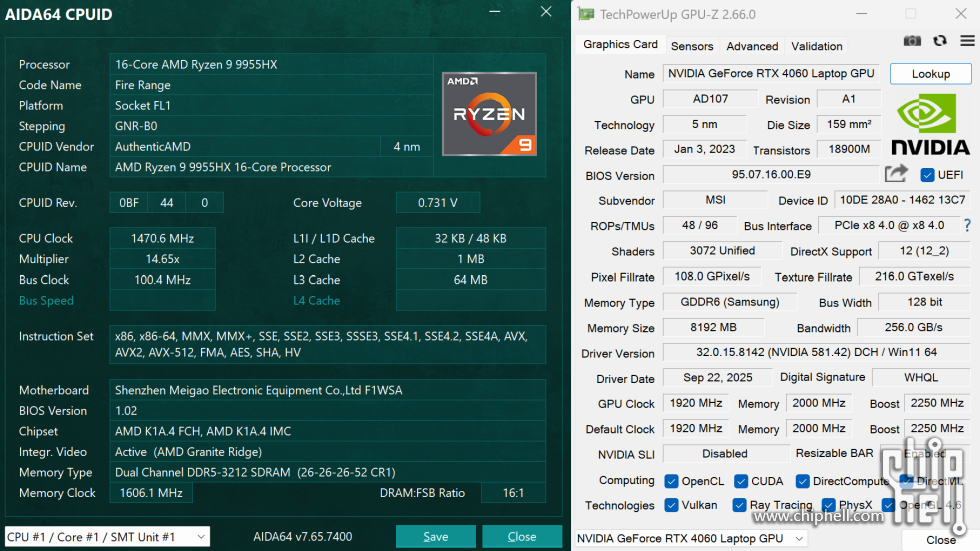
Task: Click the NVIDIA logo image
Action: click(930, 125)
